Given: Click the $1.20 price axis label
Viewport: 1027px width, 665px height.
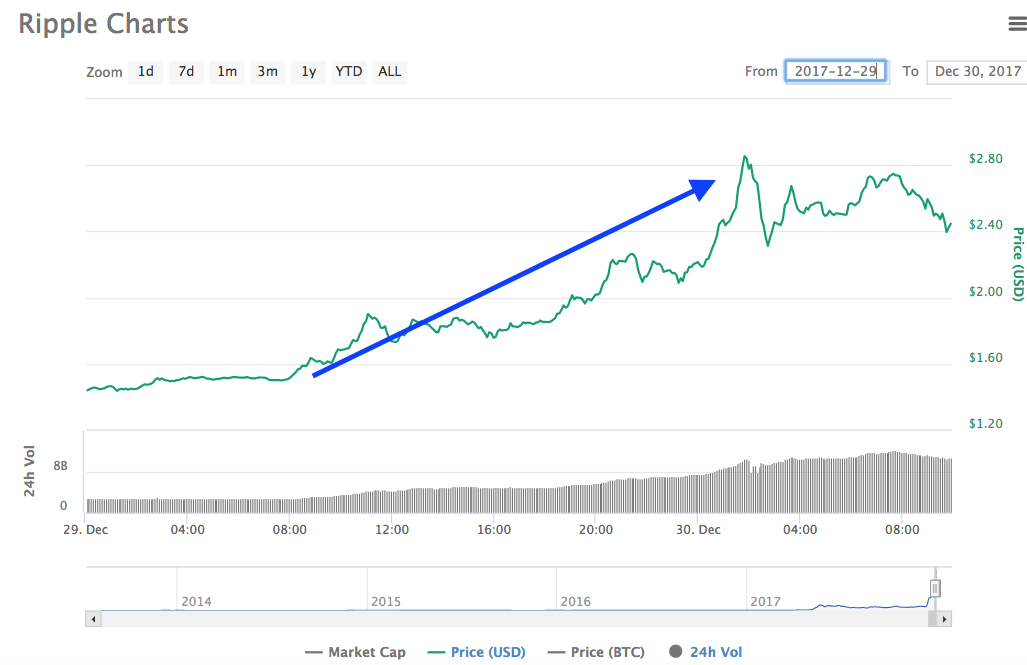Looking at the screenshot, I should (986, 424).
